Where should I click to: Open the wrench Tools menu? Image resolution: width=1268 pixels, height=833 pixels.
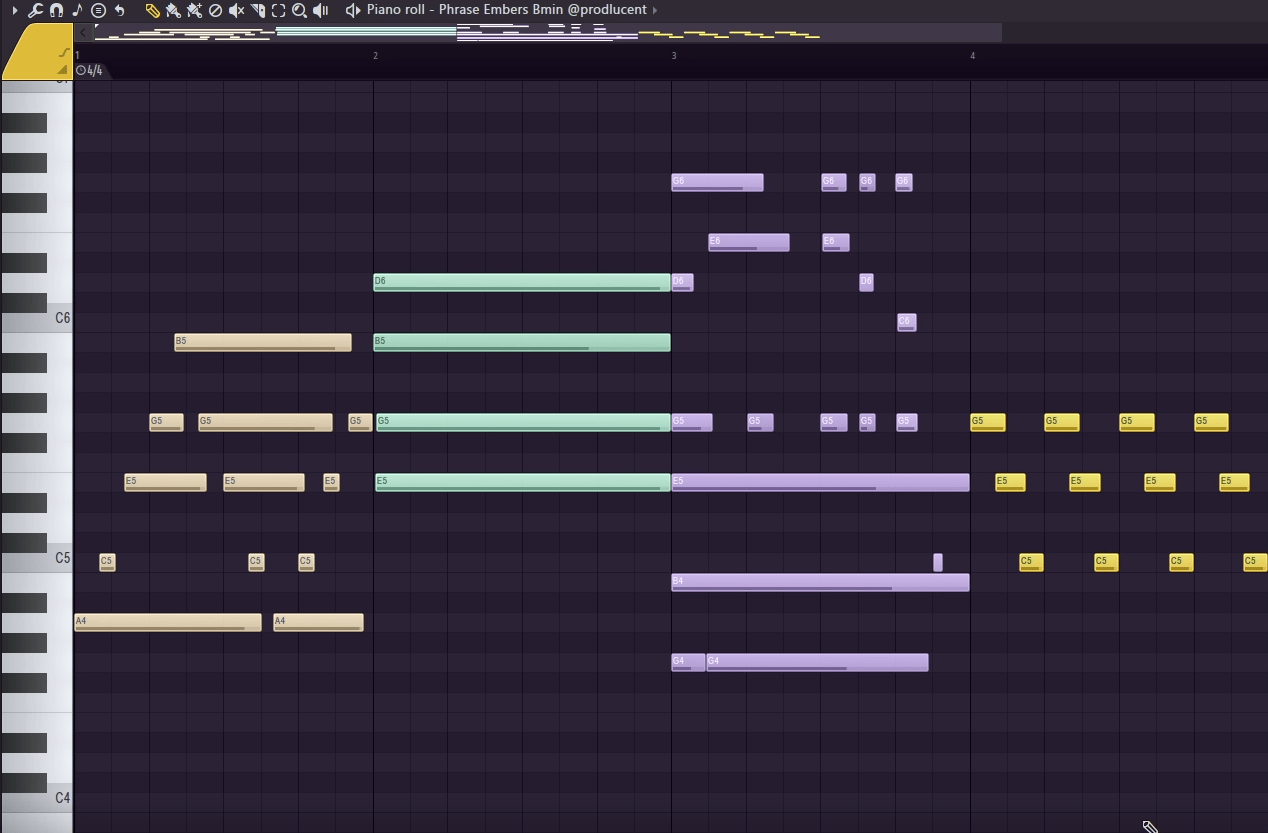pos(35,10)
